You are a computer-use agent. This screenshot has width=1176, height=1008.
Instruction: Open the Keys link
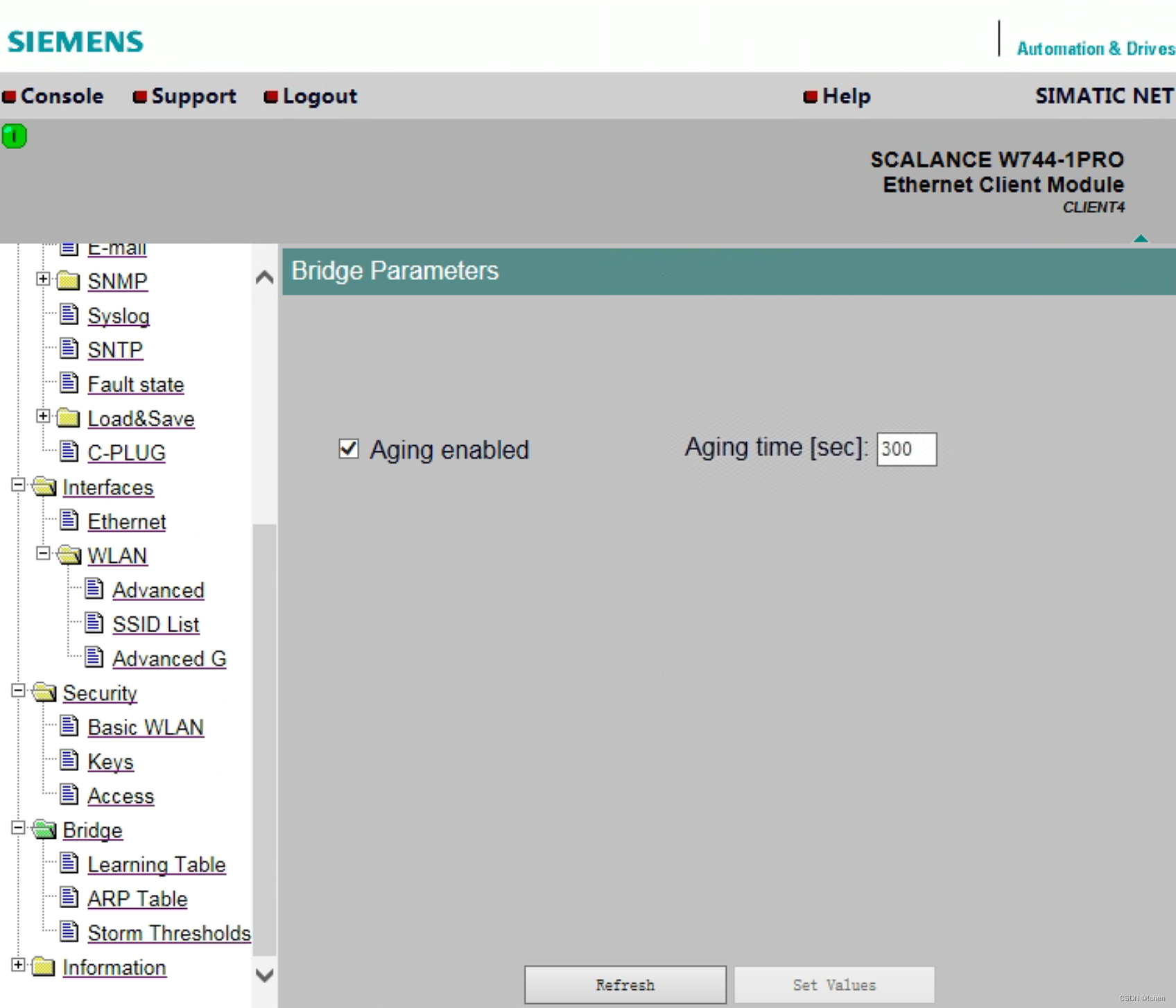[x=110, y=762]
